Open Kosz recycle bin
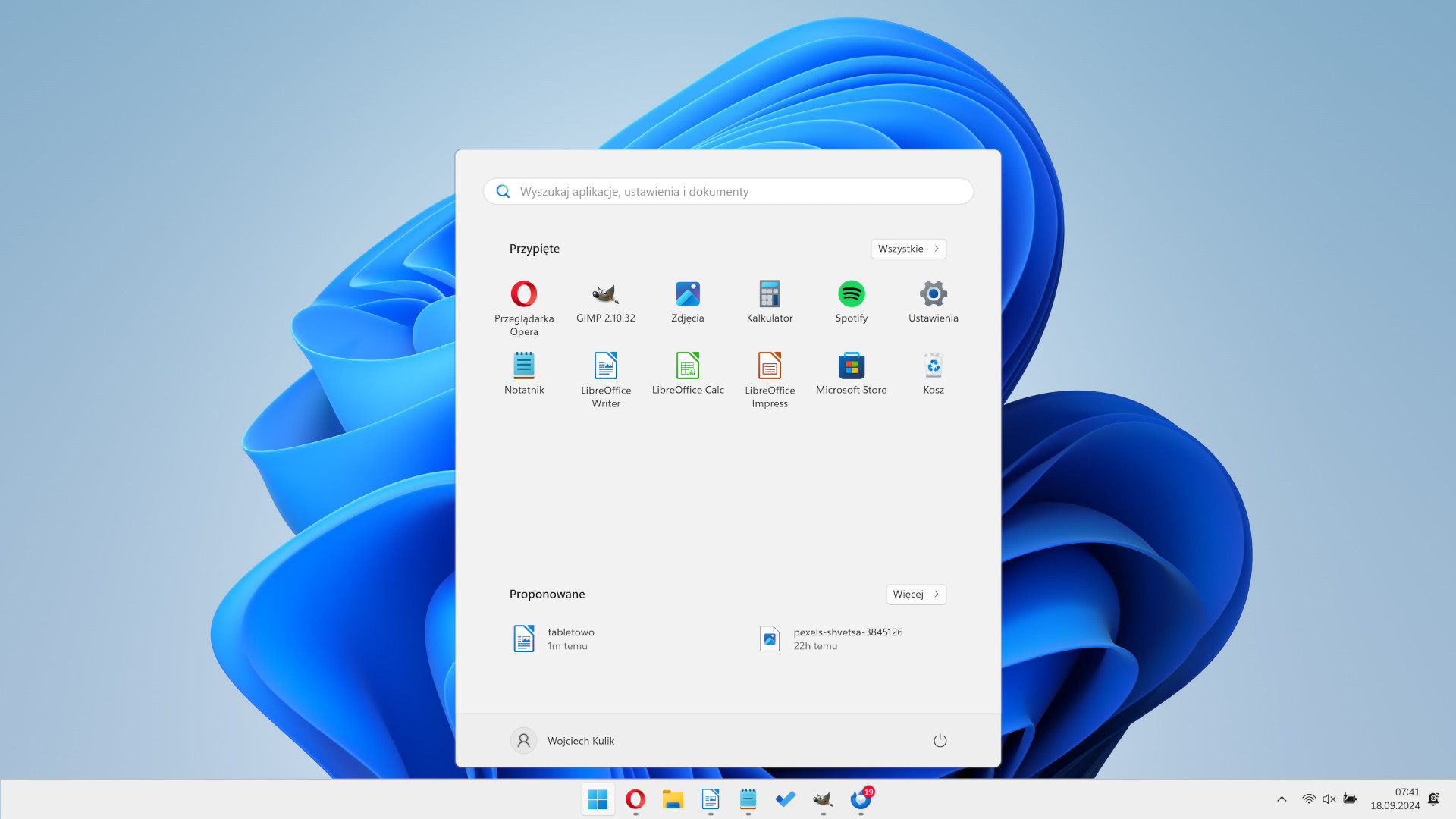1456x819 pixels. click(x=934, y=373)
